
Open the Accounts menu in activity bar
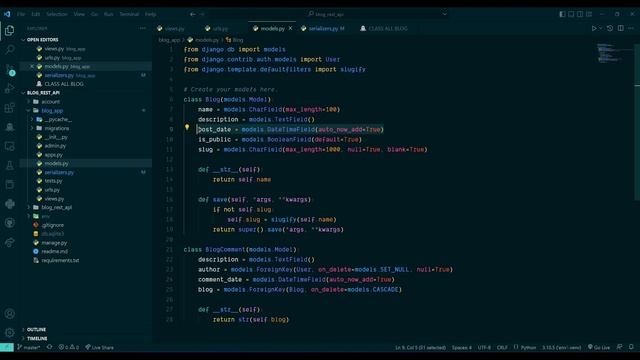9,313
